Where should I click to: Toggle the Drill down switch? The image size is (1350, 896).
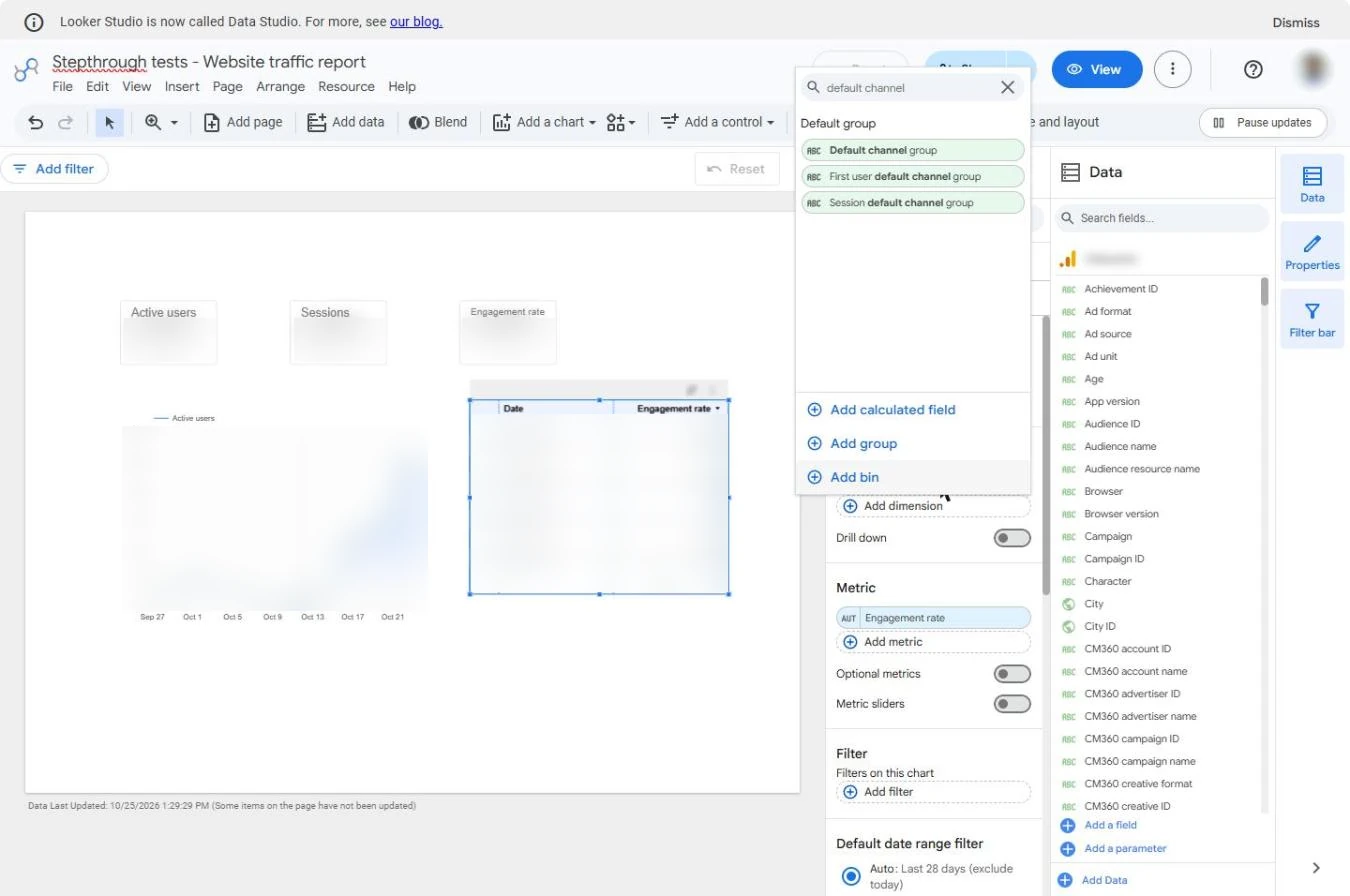(1012, 538)
